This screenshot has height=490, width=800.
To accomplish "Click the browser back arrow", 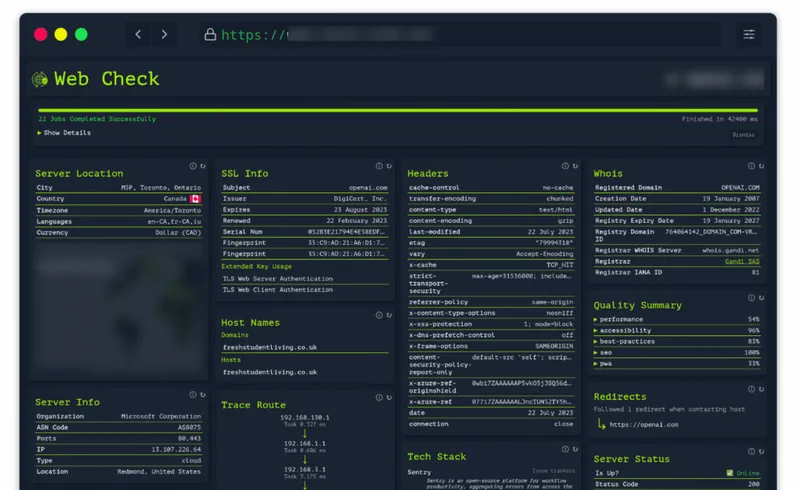I will [x=138, y=34].
